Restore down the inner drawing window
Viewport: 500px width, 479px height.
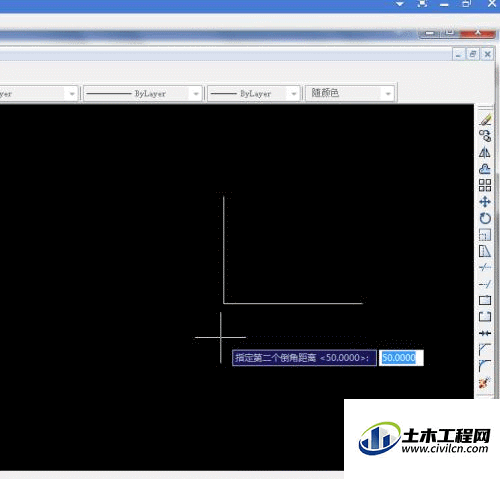[x=472, y=54]
